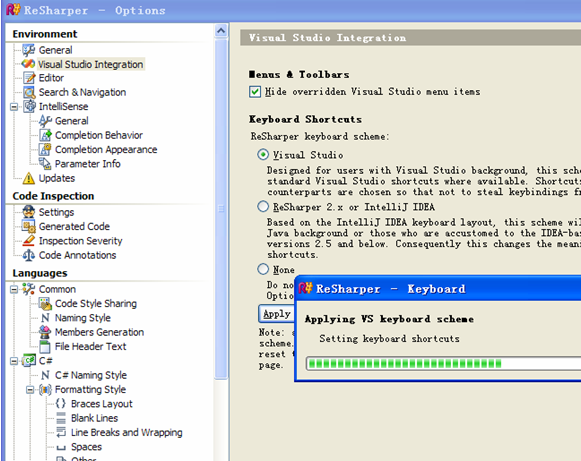Click the Spaces icon
The image size is (581, 461).
(61, 447)
